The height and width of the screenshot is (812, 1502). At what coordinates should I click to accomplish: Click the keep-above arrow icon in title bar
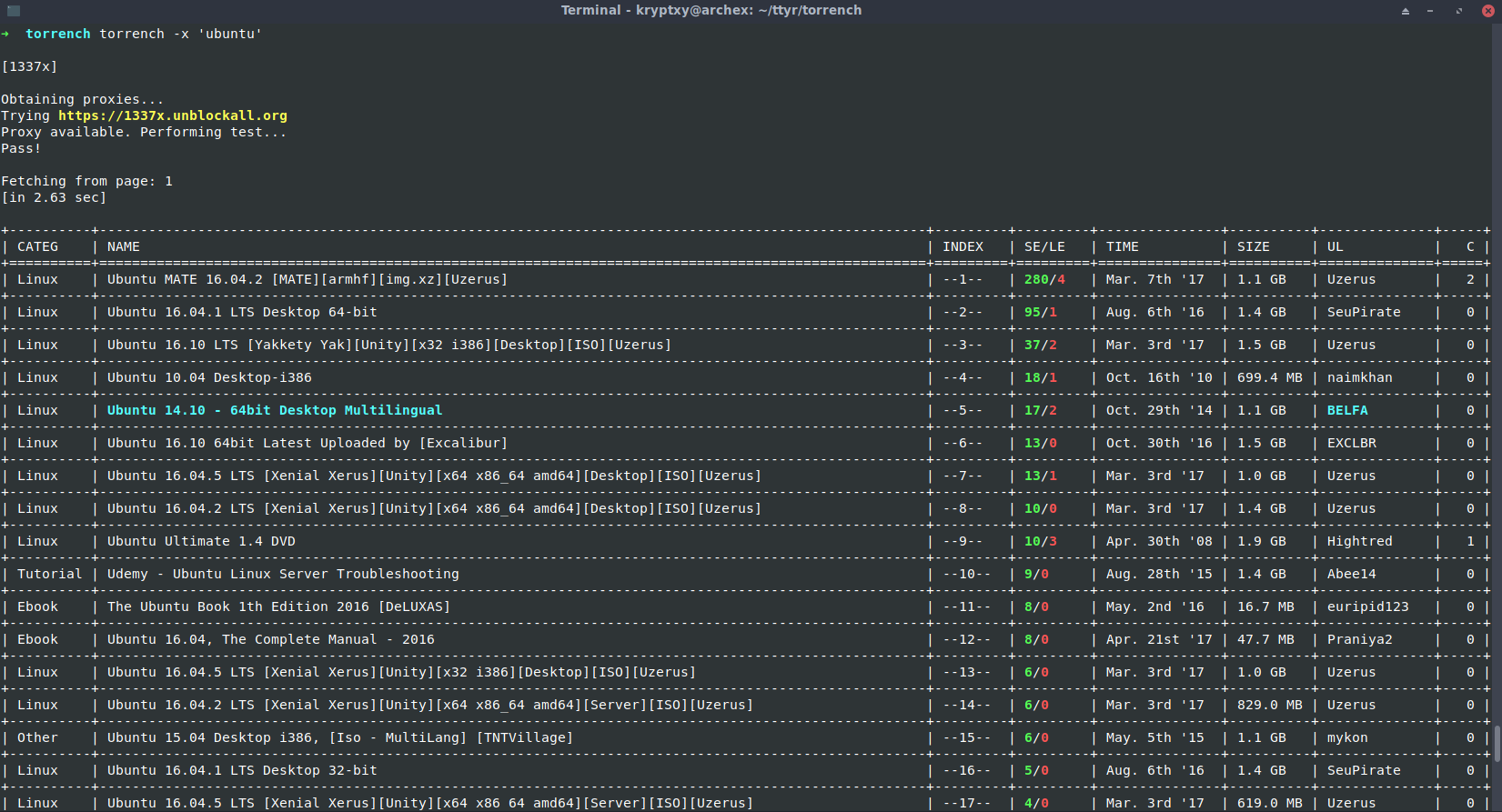tap(1406, 11)
